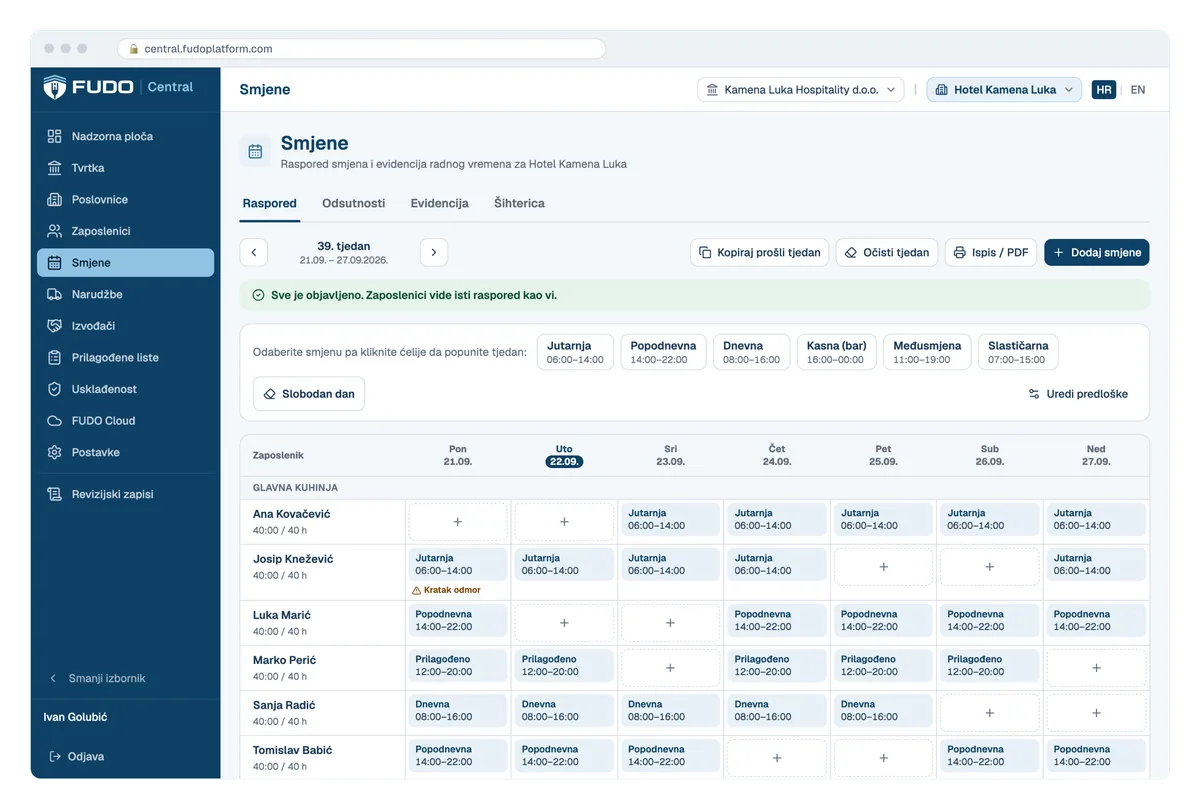The image size is (1200, 810).
Task: Click Odjava to log out
Action: (77, 756)
